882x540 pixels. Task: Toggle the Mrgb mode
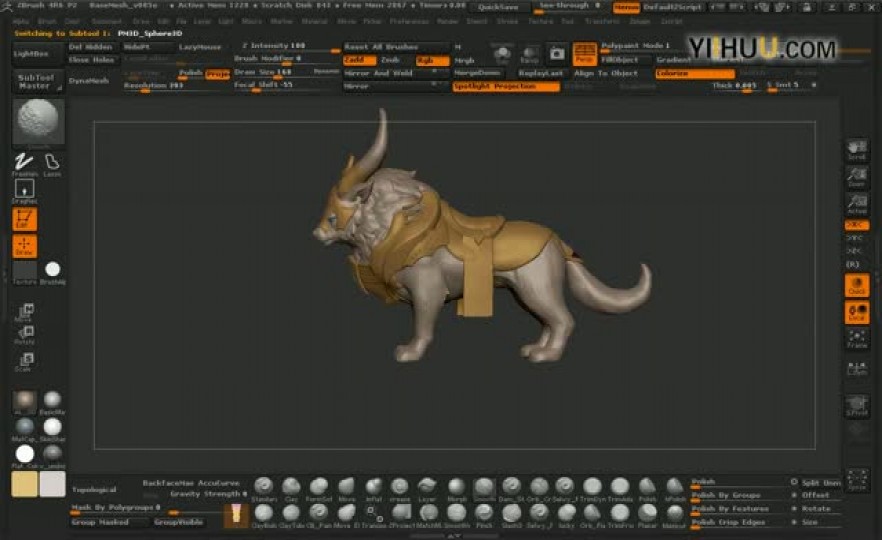(465, 60)
